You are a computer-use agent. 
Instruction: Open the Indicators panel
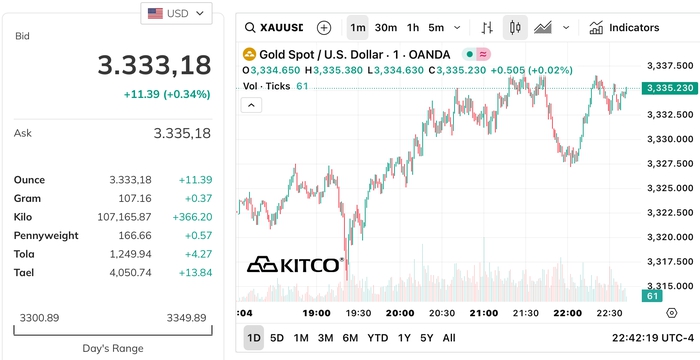click(x=624, y=28)
